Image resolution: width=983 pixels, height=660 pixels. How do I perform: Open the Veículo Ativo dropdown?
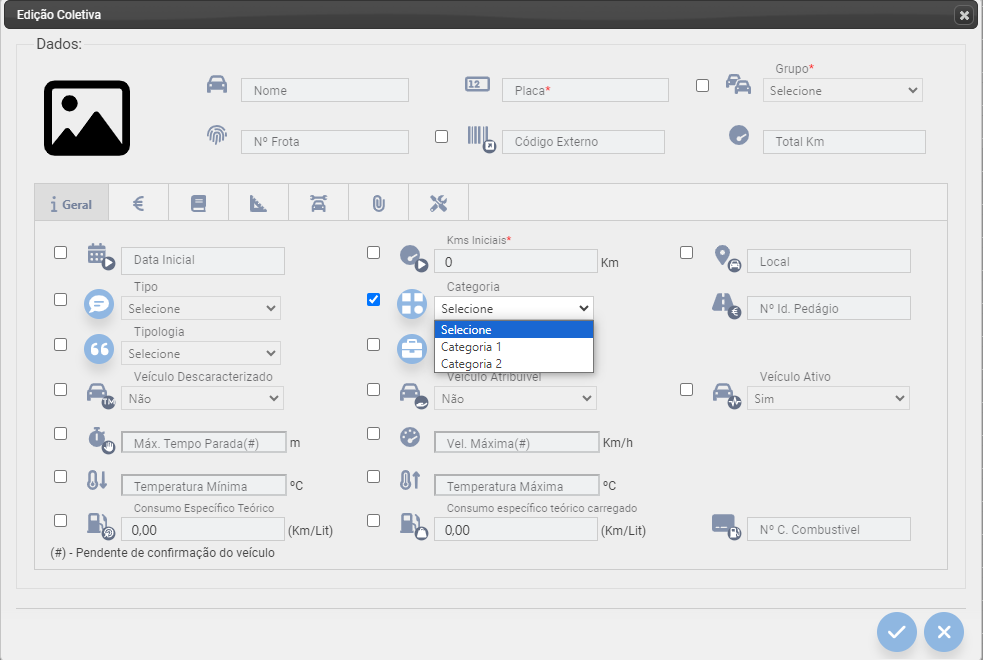(828, 398)
